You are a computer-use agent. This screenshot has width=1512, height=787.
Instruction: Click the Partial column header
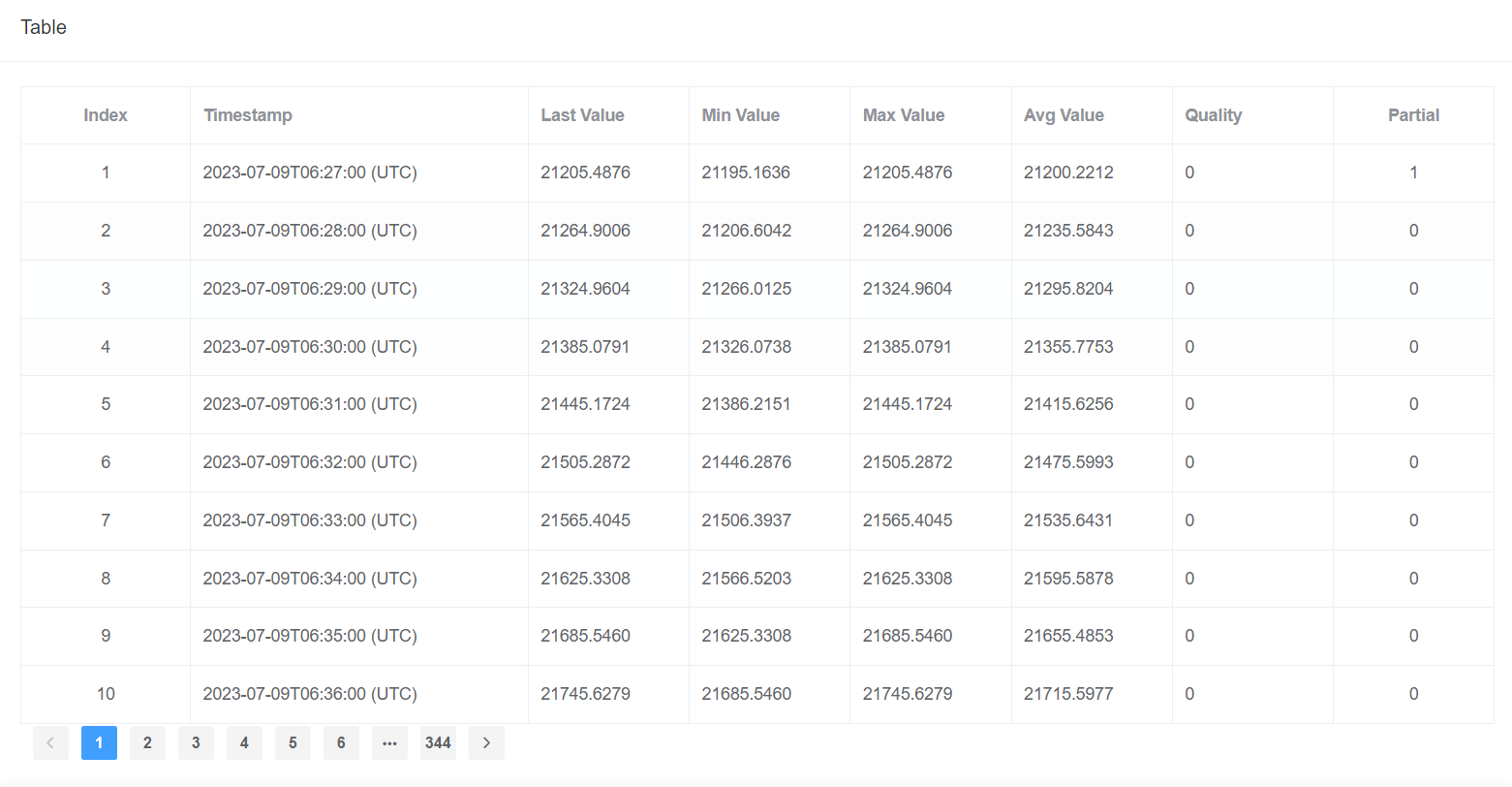[x=1413, y=115]
